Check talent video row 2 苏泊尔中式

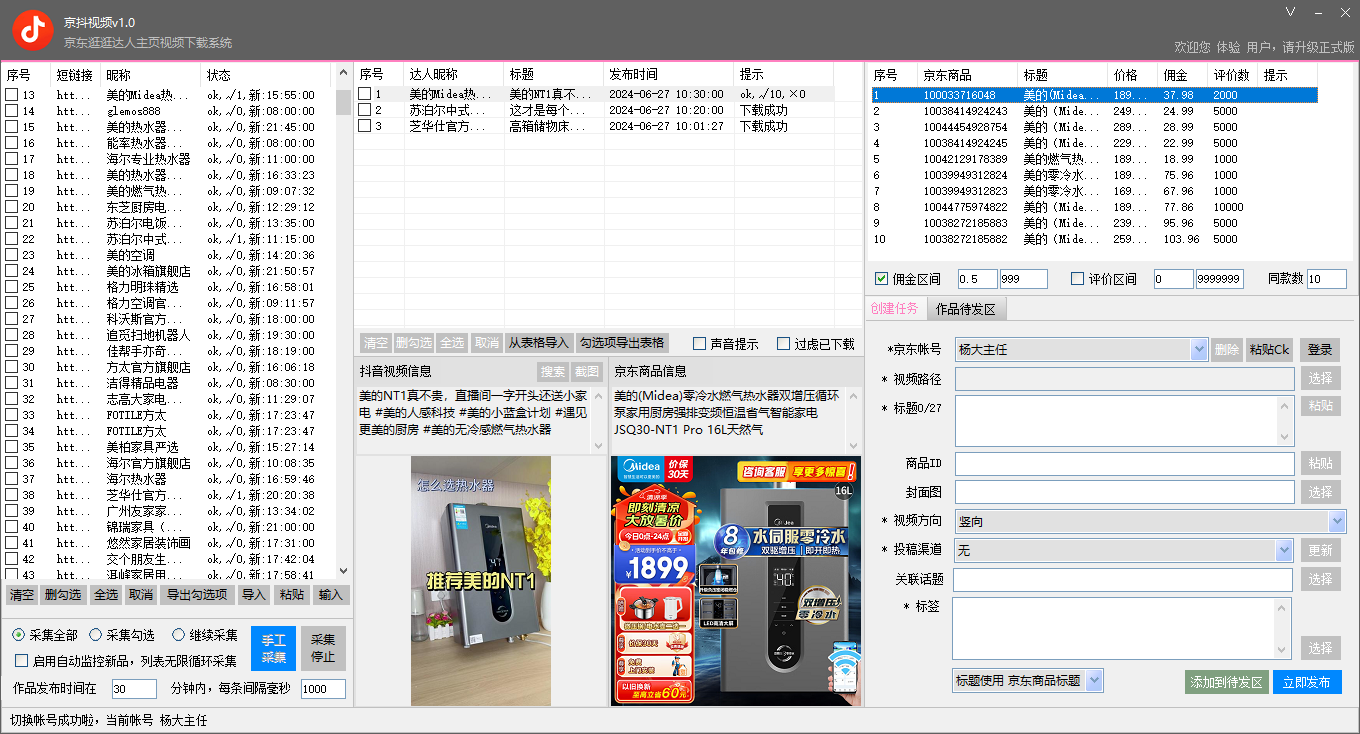tap(365, 110)
